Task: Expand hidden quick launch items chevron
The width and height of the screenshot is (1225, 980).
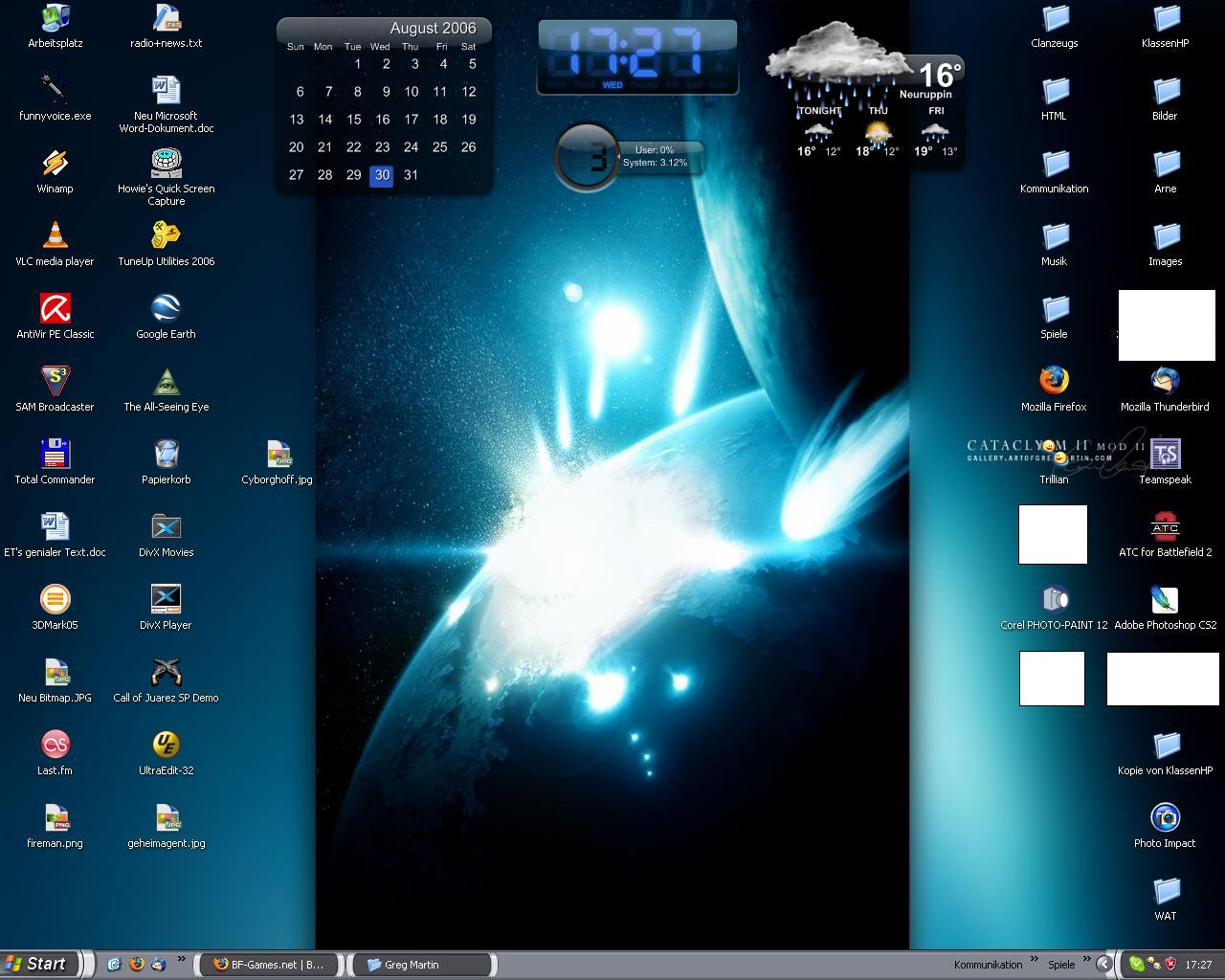Action: pyautogui.click(x=180, y=960)
